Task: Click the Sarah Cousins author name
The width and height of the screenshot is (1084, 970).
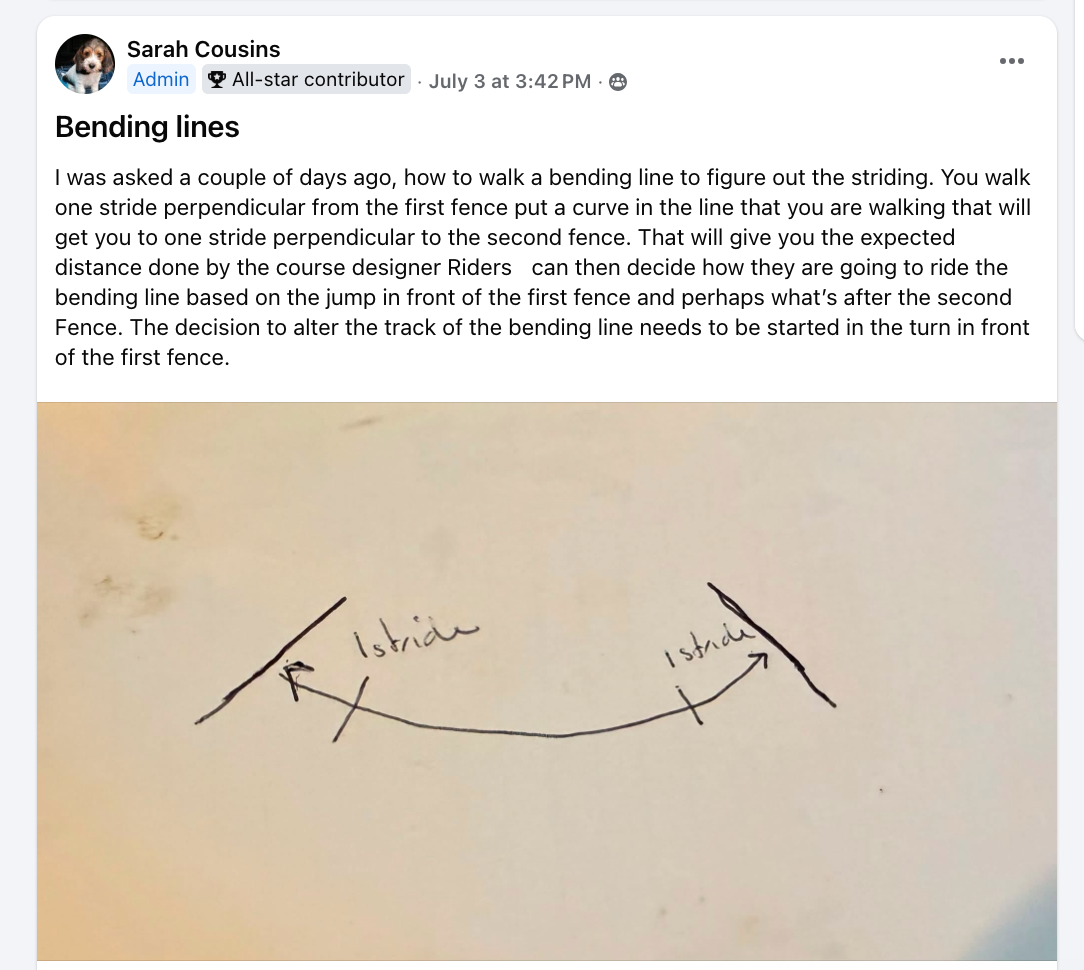Action: (x=203, y=49)
